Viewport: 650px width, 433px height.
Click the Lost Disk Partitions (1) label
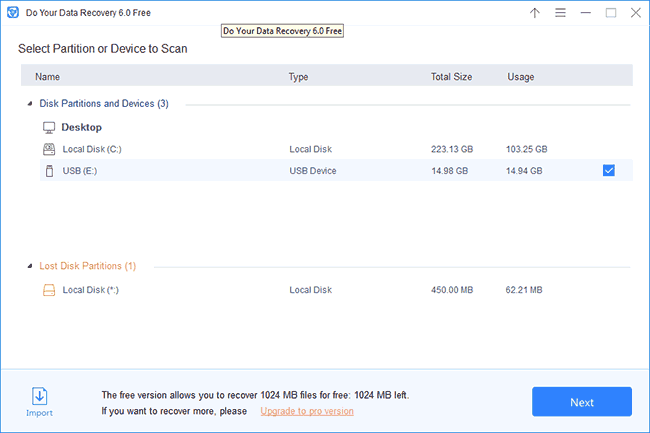pyautogui.click(x=87, y=266)
